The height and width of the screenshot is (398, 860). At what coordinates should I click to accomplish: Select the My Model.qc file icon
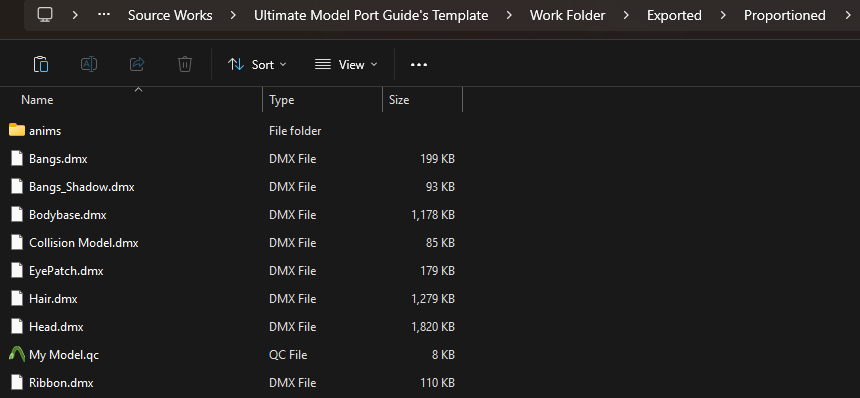[x=17, y=355]
